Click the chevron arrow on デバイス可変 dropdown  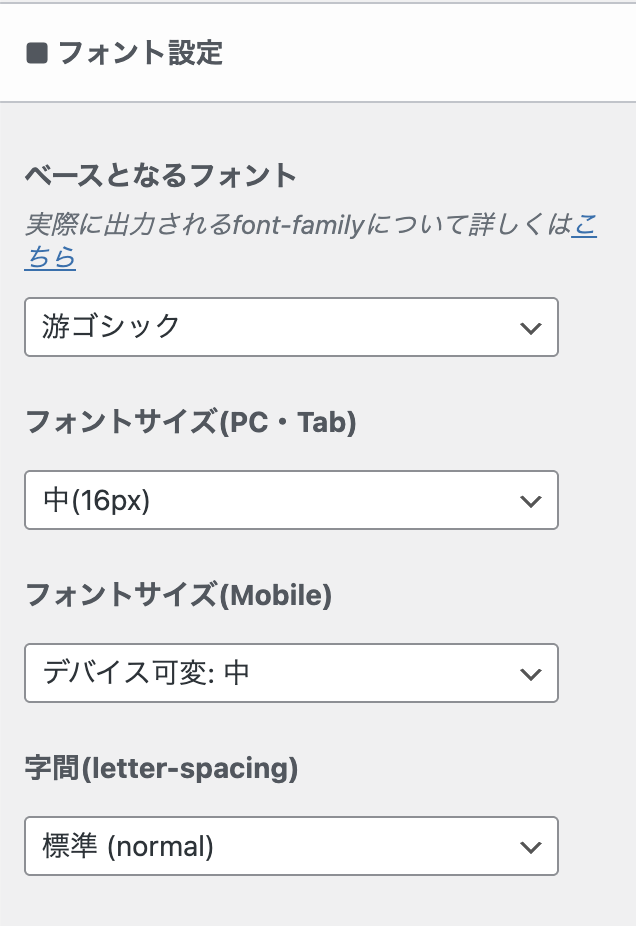click(530, 674)
